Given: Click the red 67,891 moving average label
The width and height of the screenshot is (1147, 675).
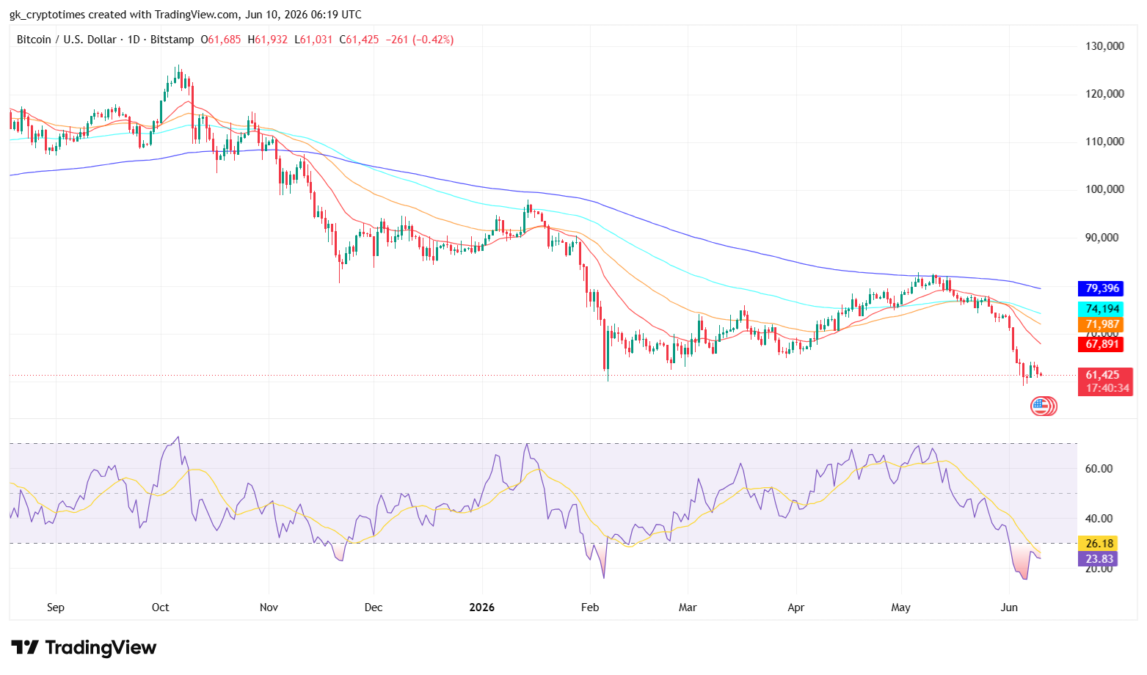Looking at the screenshot, I should click(1101, 344).
